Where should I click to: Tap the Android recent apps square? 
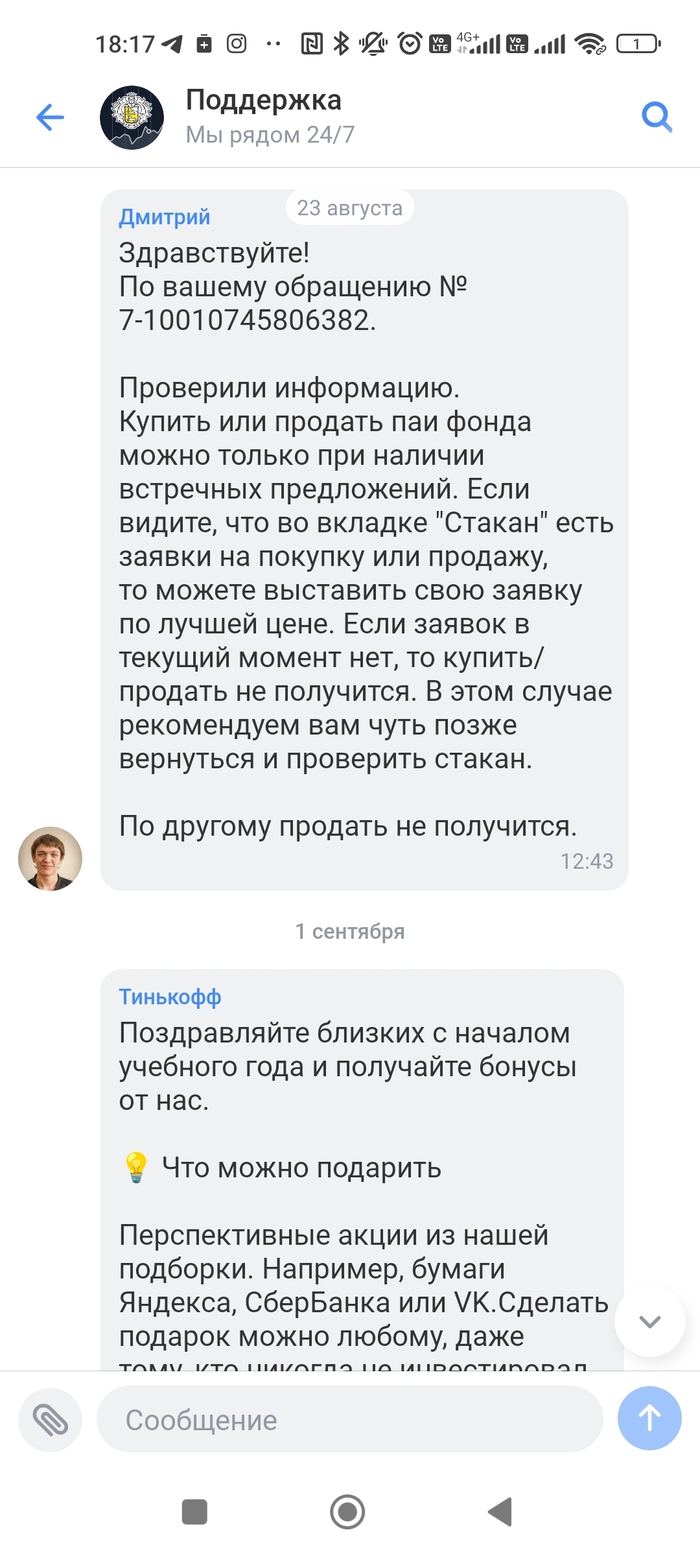(x=194, y=1511)
